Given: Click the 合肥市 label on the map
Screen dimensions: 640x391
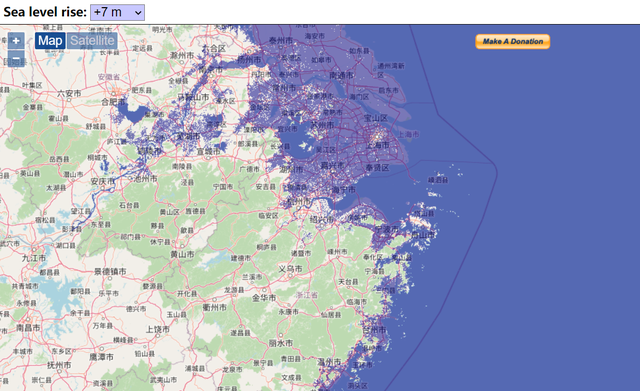Looking at the screenshot, I should click(x=114, y=101).
